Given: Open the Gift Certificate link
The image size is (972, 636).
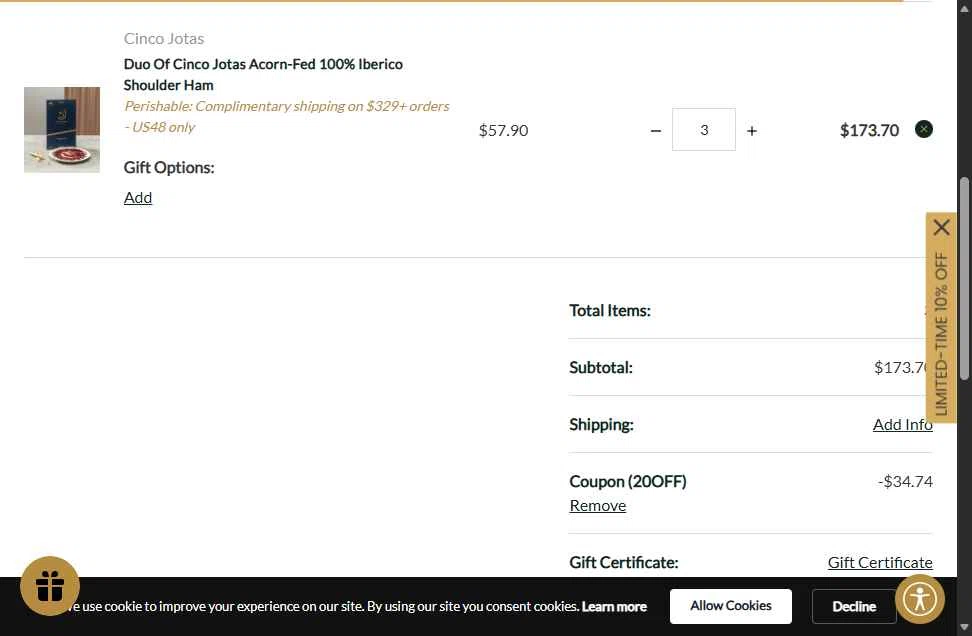Looking at the screenshot, I should [x=880, y=562].
